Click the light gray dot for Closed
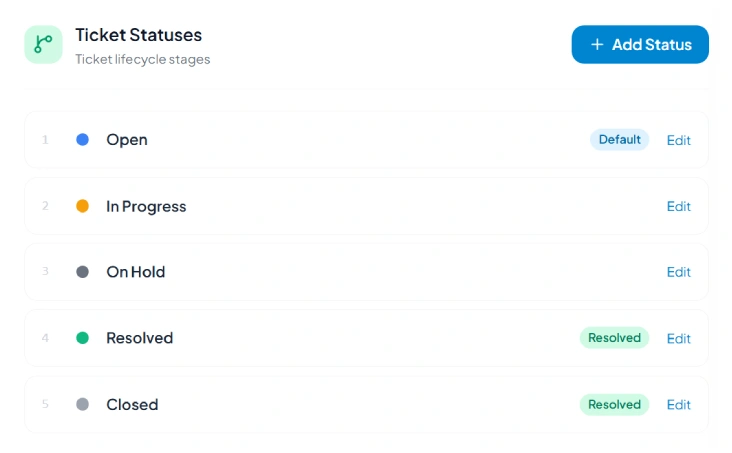Screen dimensions: 732x453 click(x=83, y=404)
